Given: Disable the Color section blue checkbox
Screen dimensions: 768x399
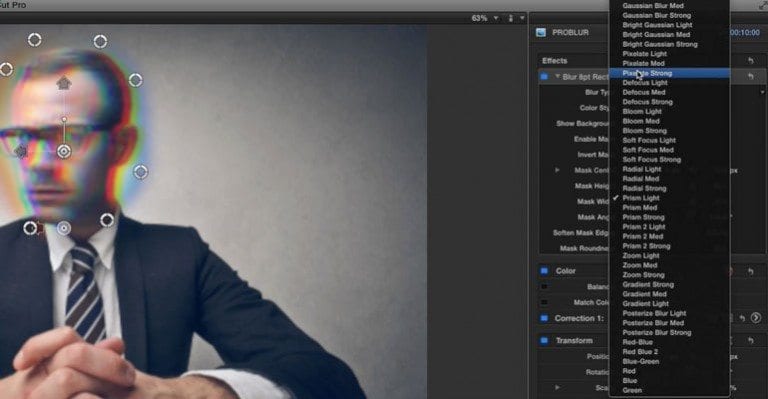Looking at the screenshot, I should pos(544,271).
